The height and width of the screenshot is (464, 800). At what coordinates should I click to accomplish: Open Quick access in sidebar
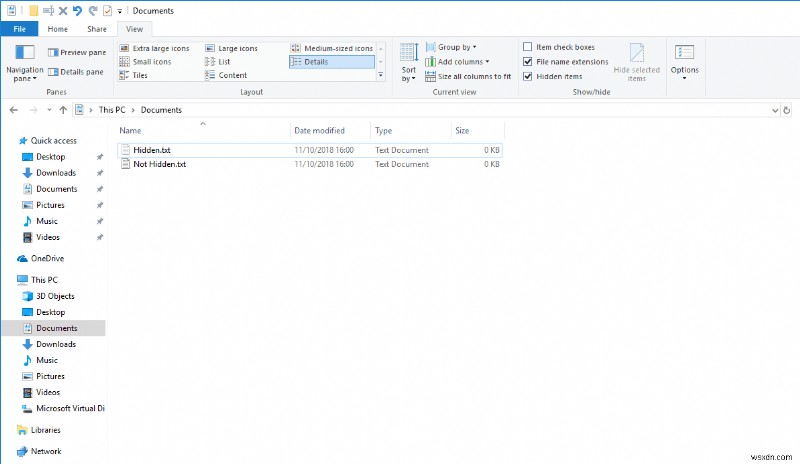click(x=54, y=141)
